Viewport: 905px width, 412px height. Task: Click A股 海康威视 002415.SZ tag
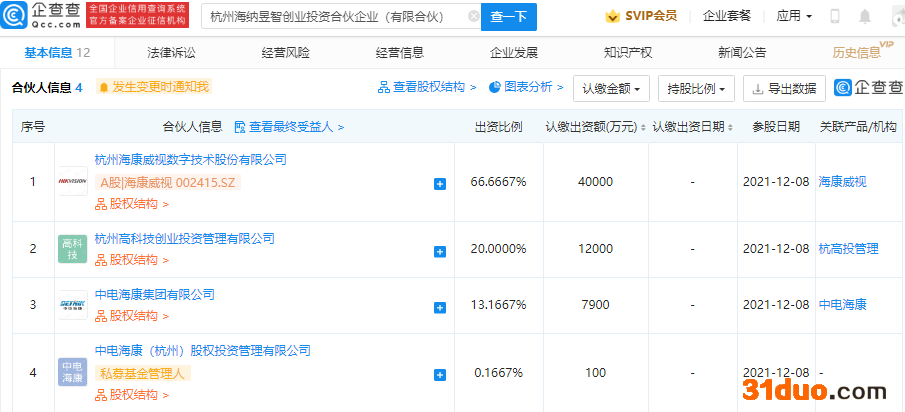(x=168, y=182)
